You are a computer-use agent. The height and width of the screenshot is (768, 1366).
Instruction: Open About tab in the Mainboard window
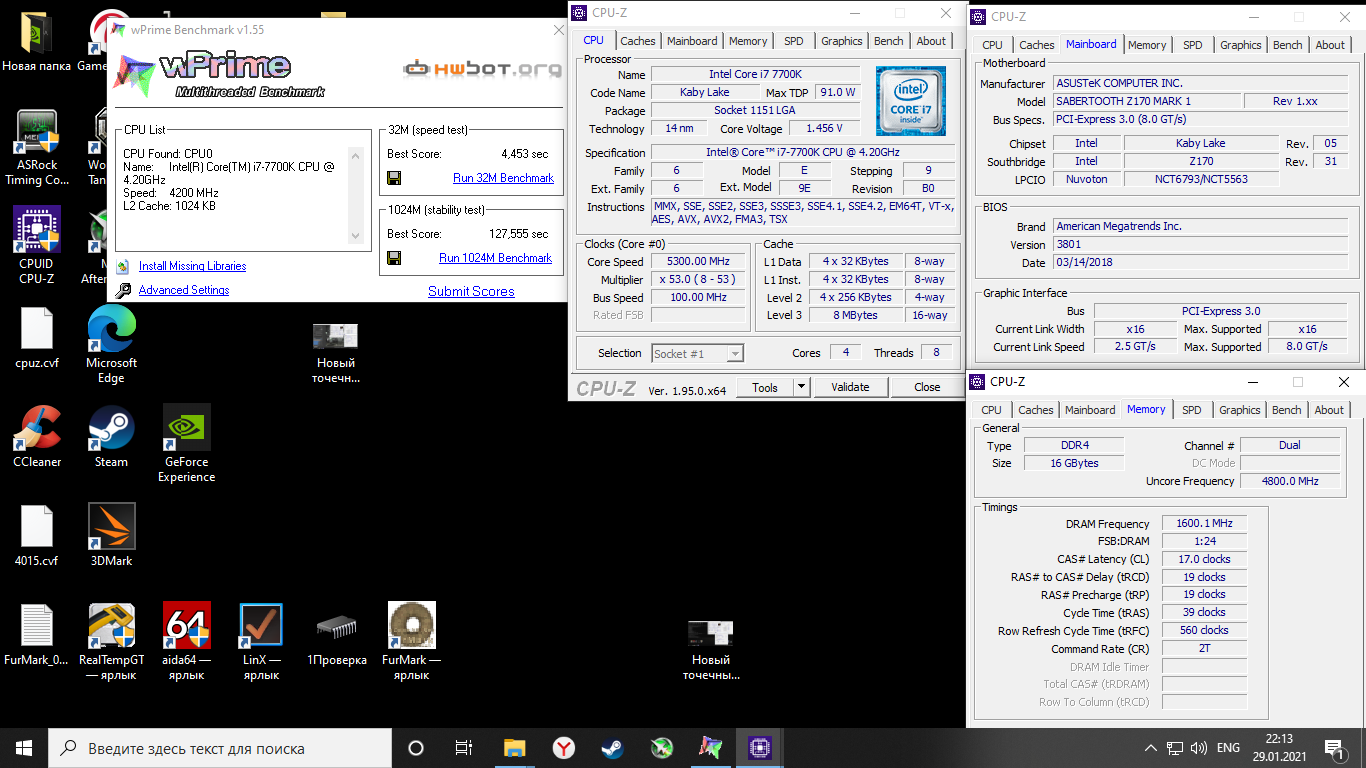[1330, 45]
